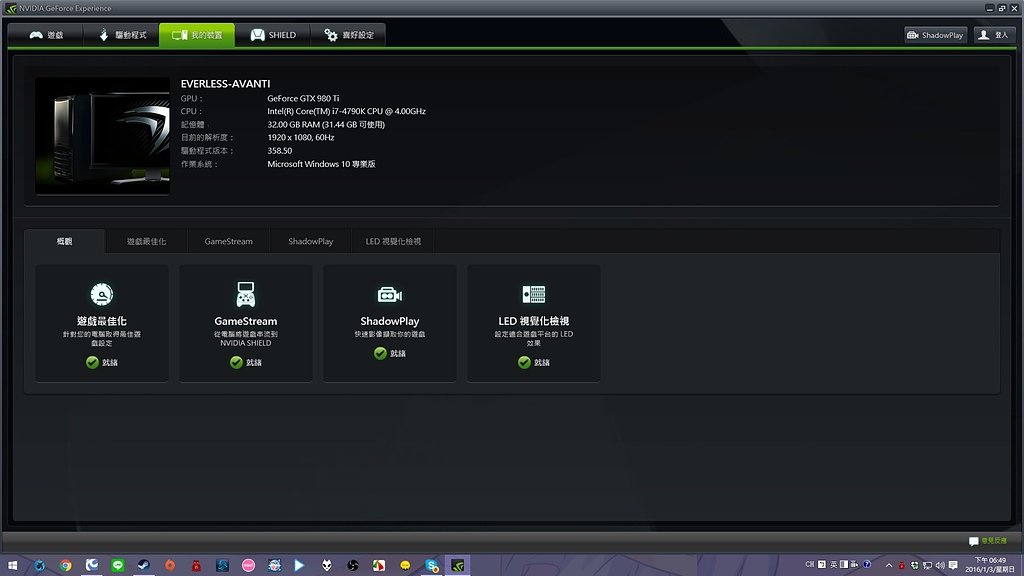The image size is (1024, 576).
Task: Open Skype from the taskbar
Action: point(431,566)
